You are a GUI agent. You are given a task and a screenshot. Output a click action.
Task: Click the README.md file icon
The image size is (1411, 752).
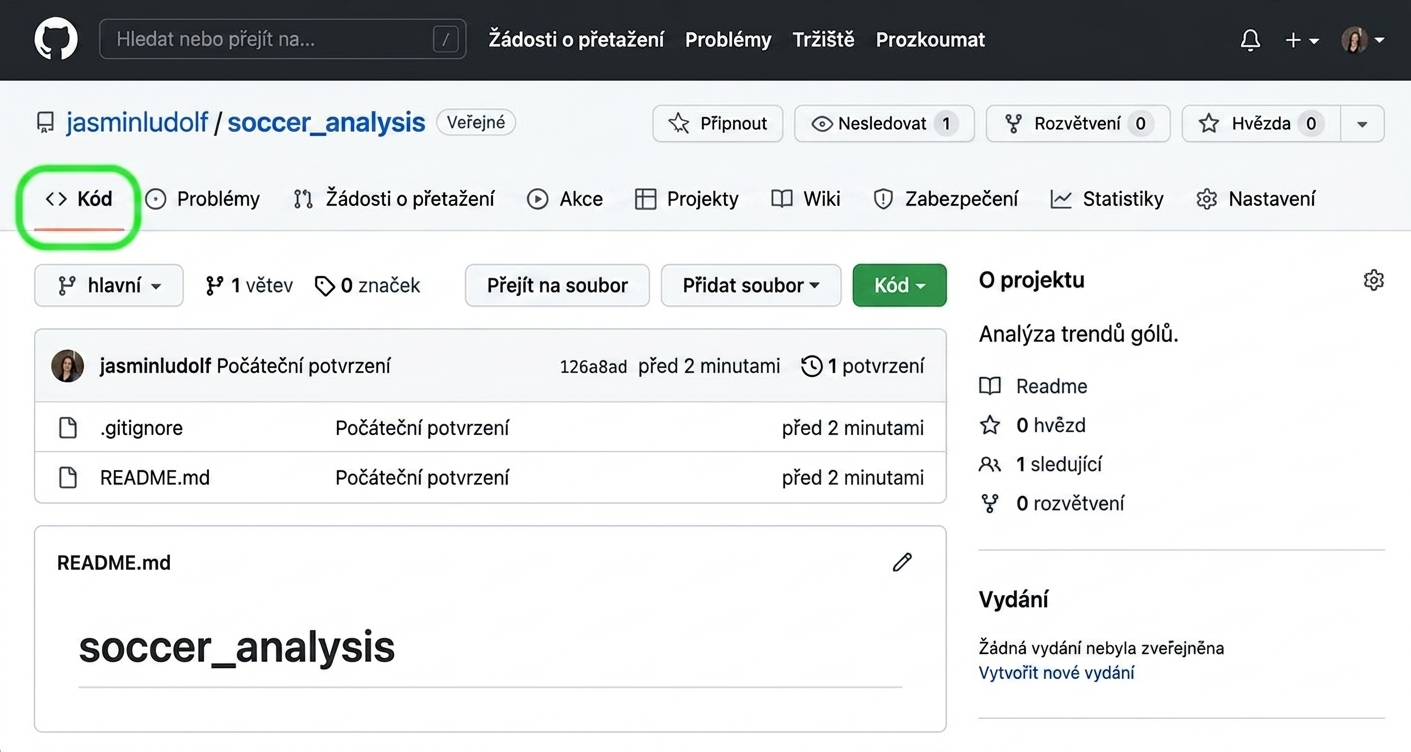click(x=68, y=477)
